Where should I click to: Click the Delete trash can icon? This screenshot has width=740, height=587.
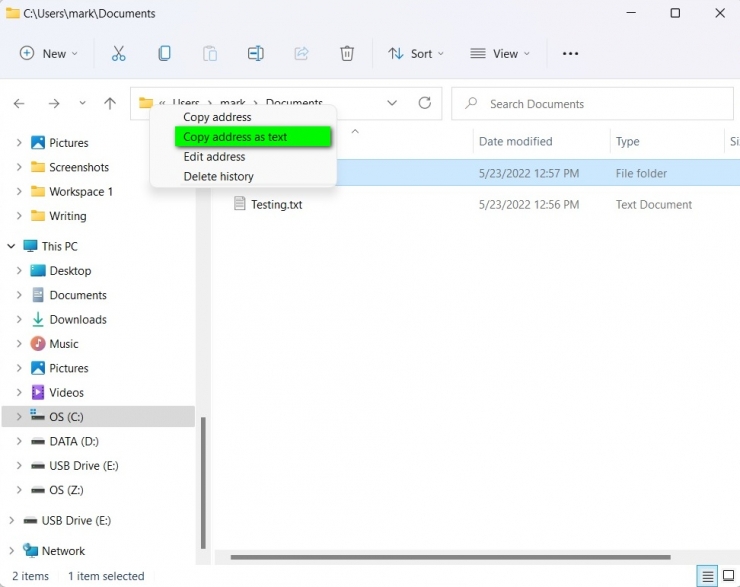tap(346, 53)
